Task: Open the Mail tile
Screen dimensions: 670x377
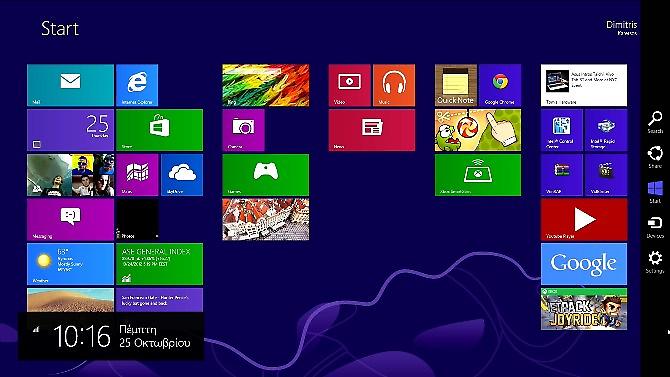Action: point(71,85)
